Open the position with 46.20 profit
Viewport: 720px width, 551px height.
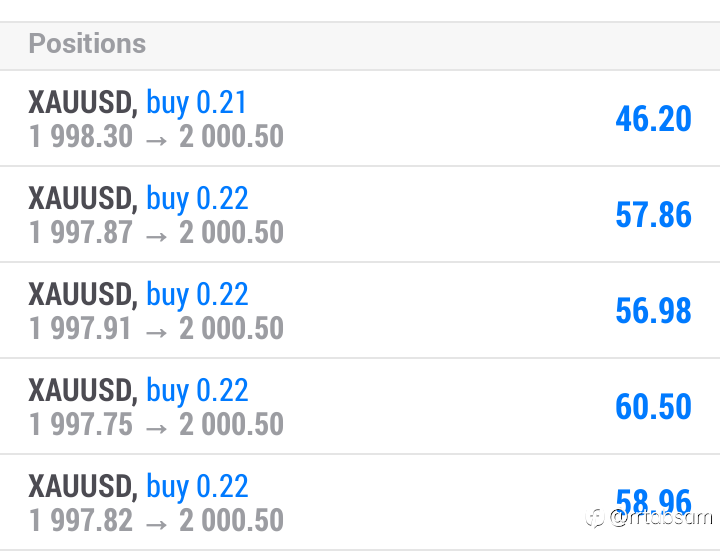(360, 118)
